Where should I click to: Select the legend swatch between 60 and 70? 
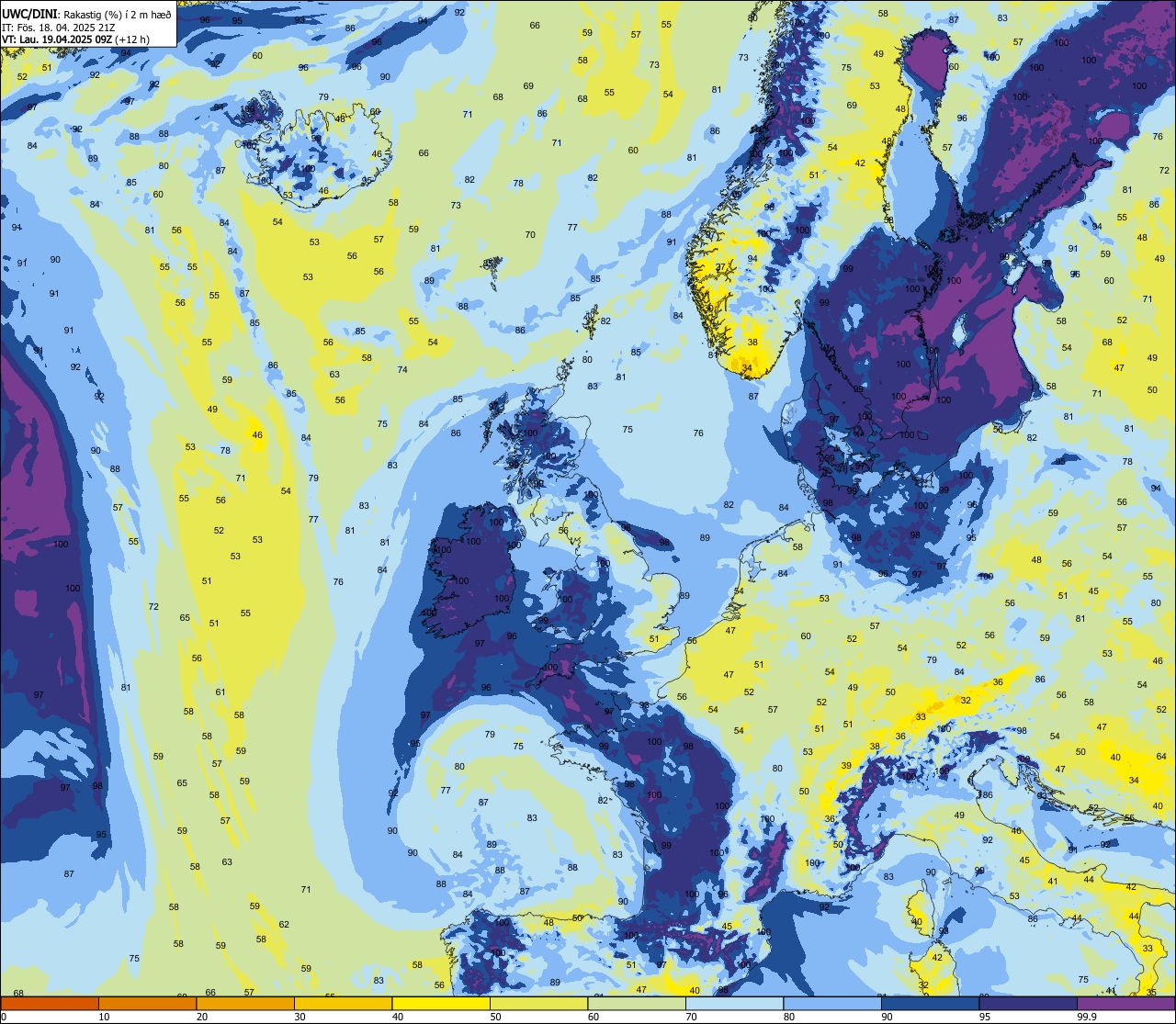coord(637,1003)
